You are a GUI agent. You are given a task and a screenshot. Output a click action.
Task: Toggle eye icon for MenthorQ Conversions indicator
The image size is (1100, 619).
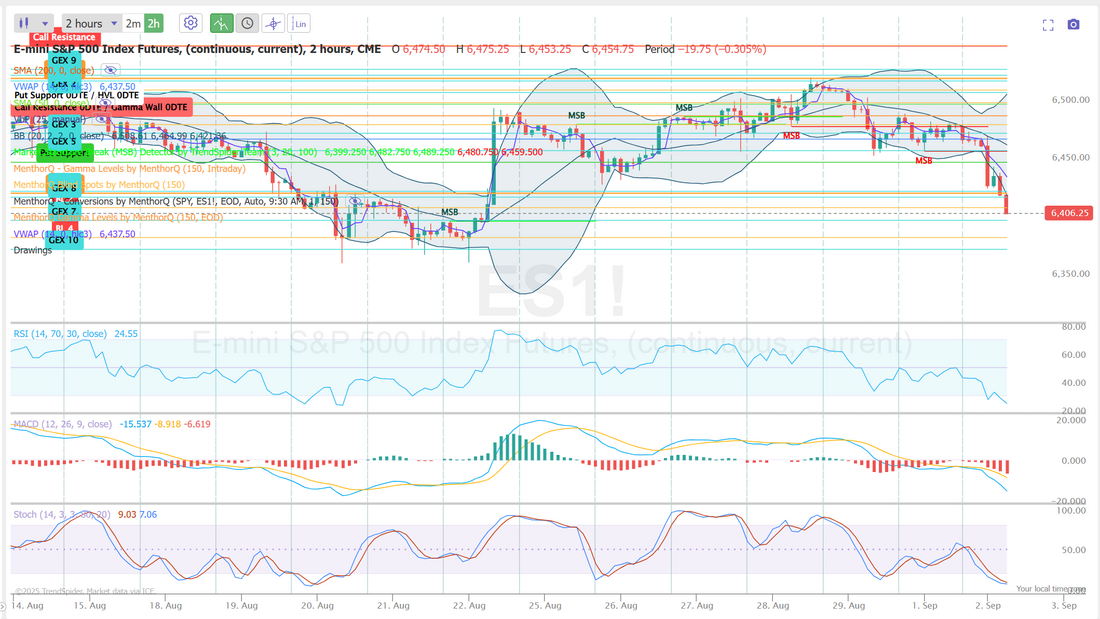click(354, 201)
